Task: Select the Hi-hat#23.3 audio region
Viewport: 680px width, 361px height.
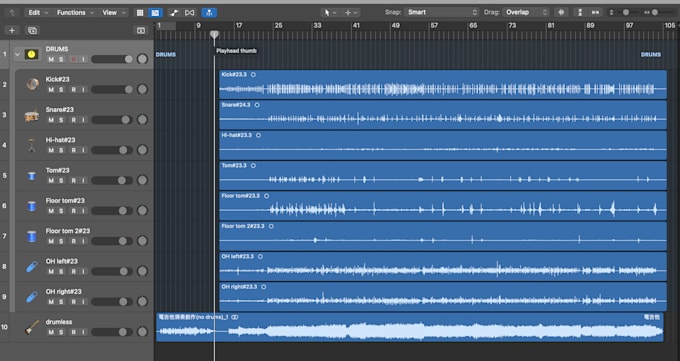Action: 443,145
